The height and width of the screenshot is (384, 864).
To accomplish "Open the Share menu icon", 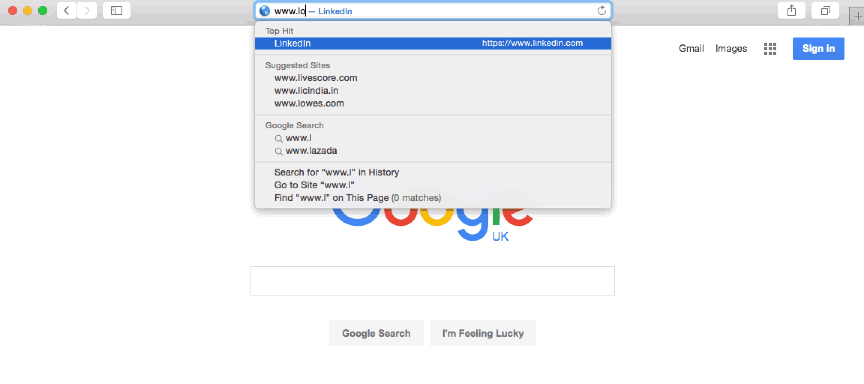I will pyautogui.click(x=792, y=10).
